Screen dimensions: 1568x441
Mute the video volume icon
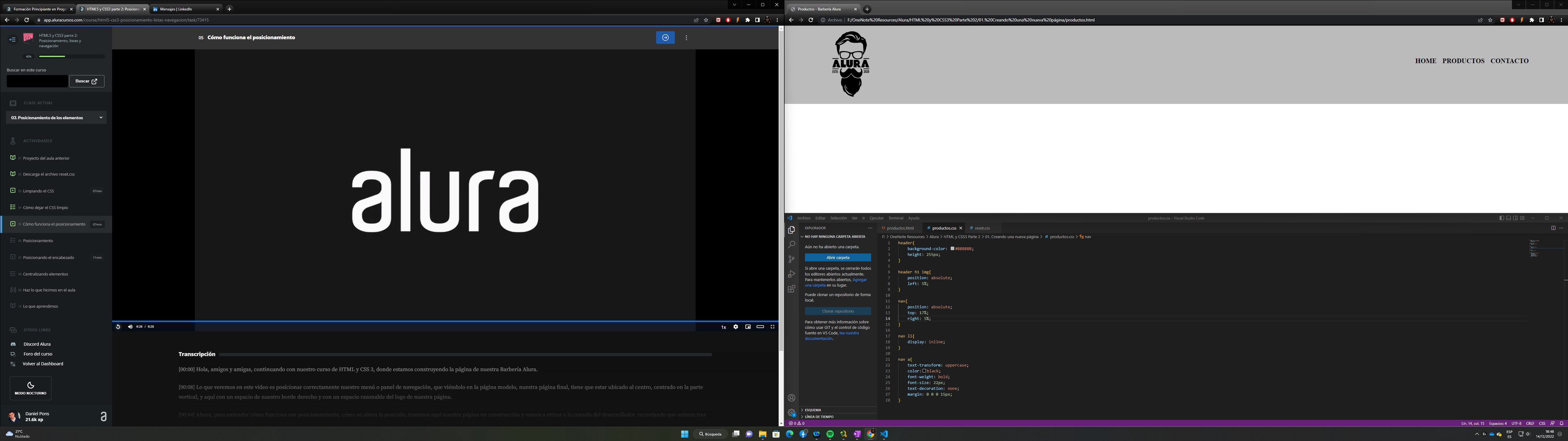130,326
